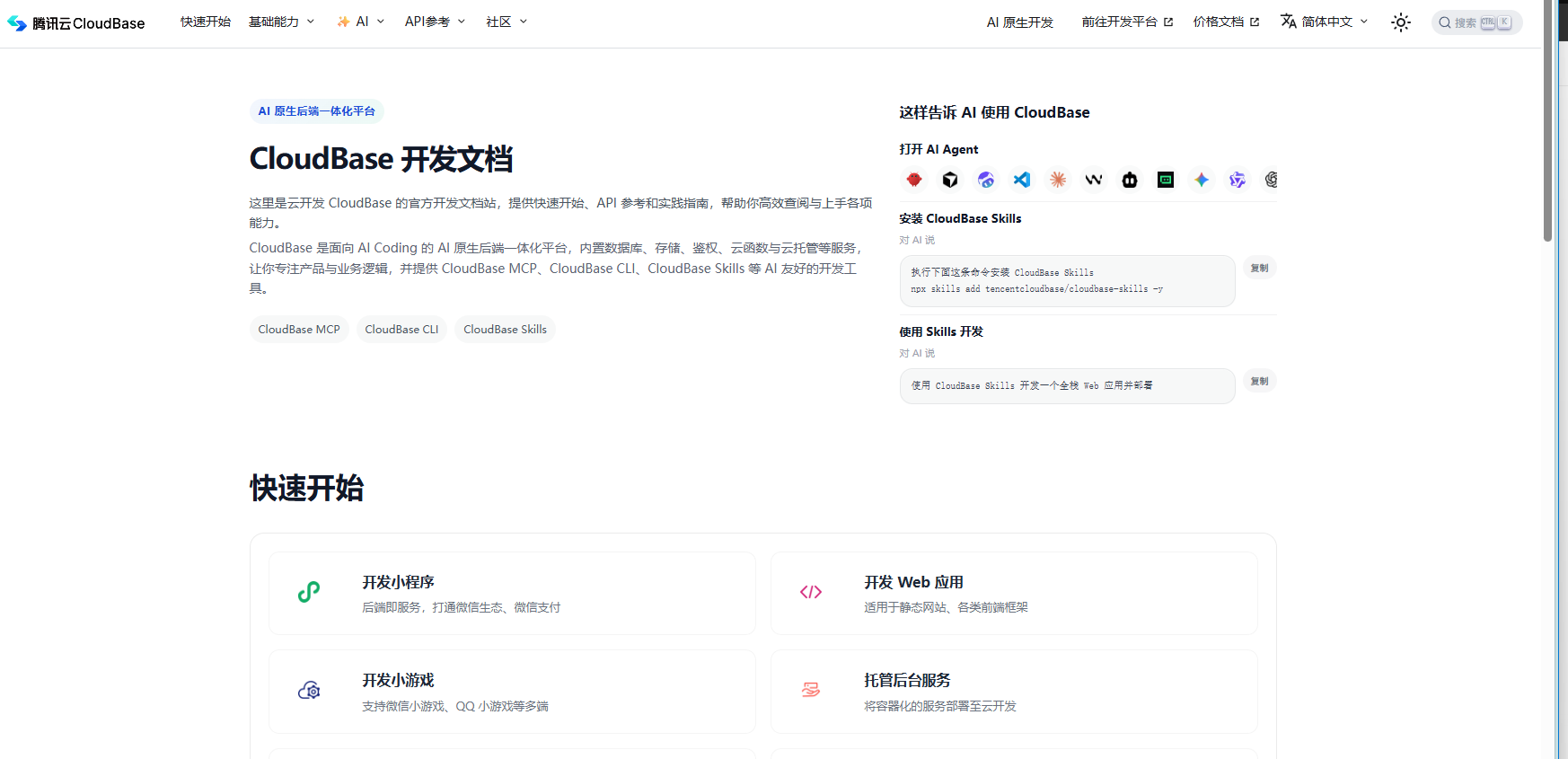Open the red bug AI agent icon
This screenshot has width=1568, height=759.
pos(914,180)
